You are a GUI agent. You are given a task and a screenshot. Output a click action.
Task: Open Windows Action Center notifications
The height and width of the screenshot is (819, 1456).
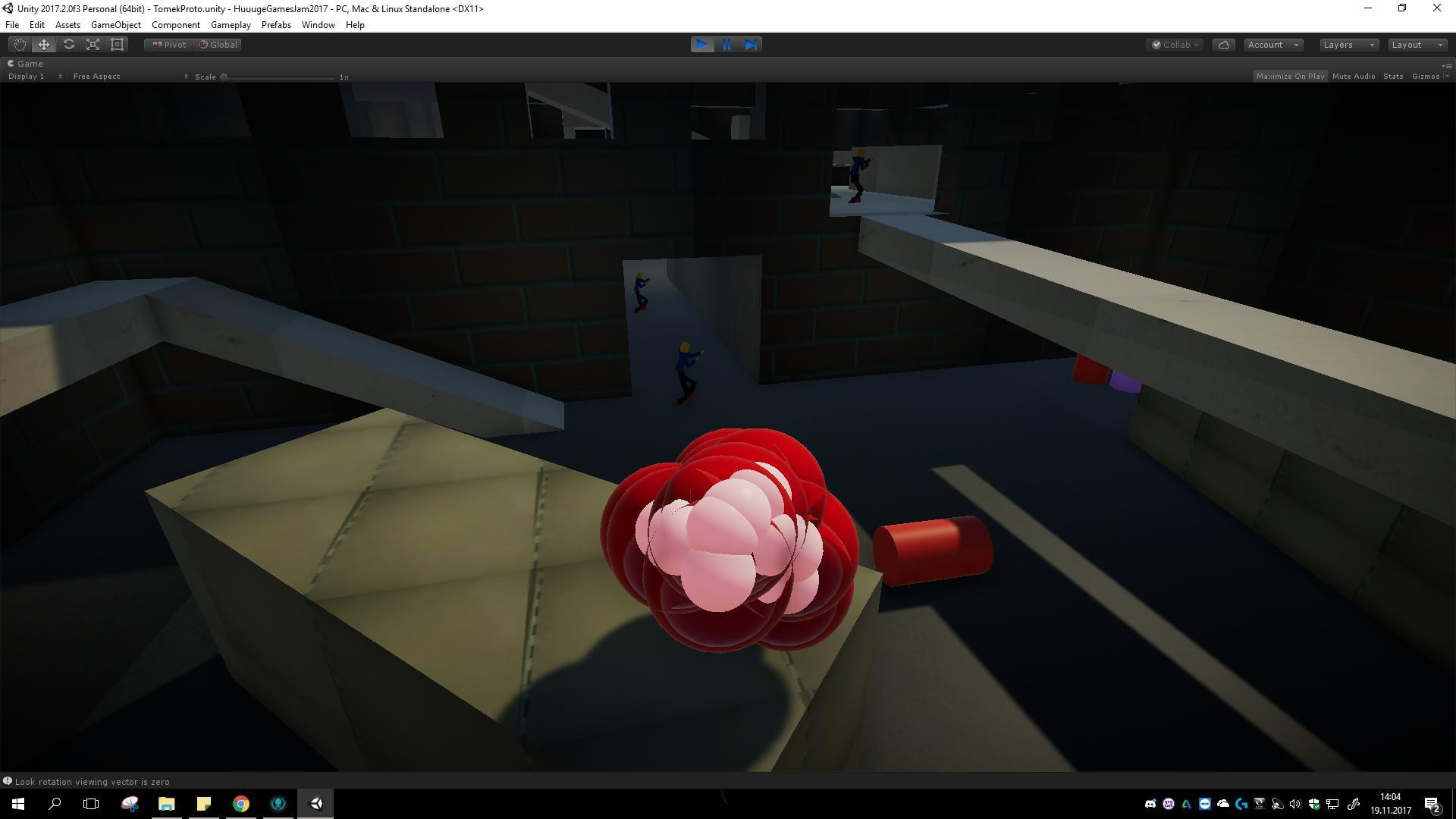(x=1432, y=804)
